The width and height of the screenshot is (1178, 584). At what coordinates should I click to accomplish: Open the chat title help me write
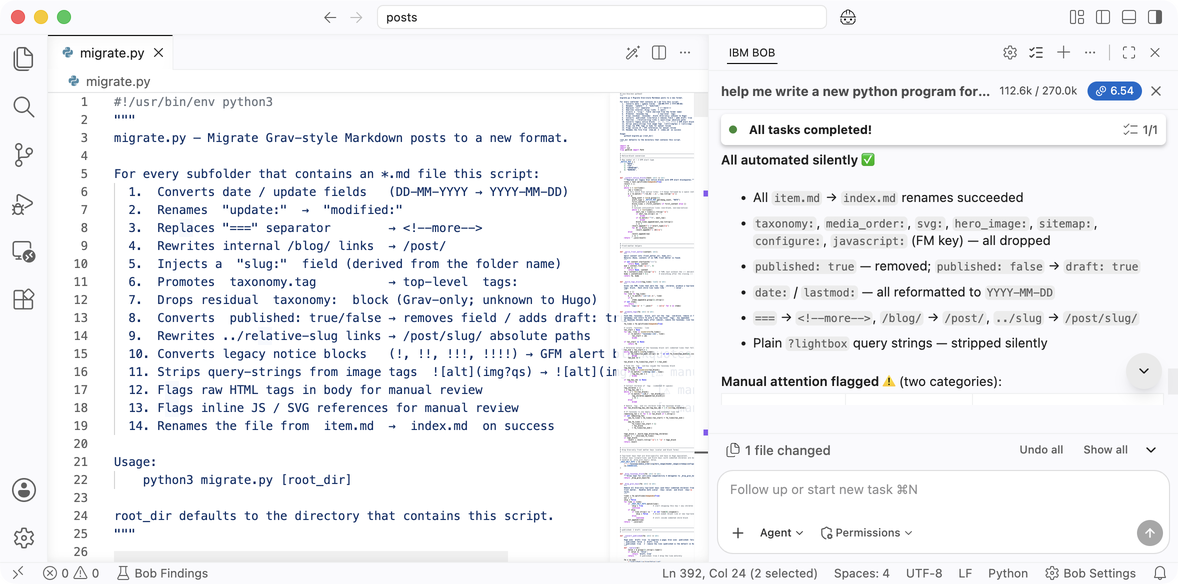(856, 91)
